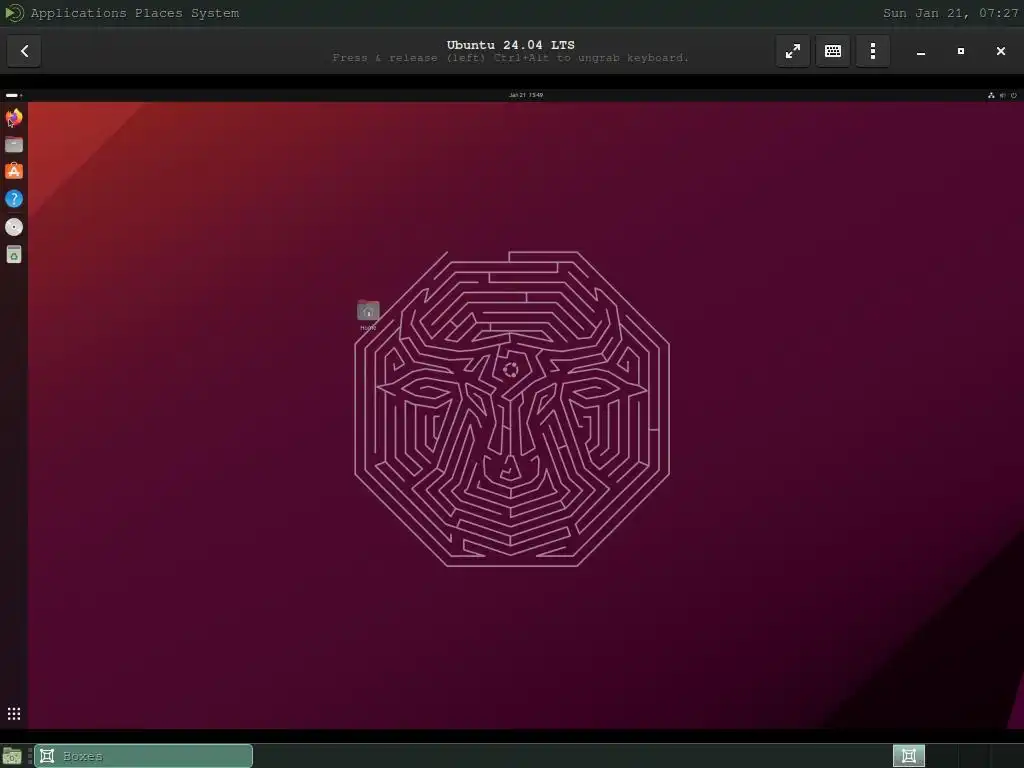Open the Home folder desktop icon
Image resolution: width=1024 pixels, height=768 pixels.
[368, 314]
